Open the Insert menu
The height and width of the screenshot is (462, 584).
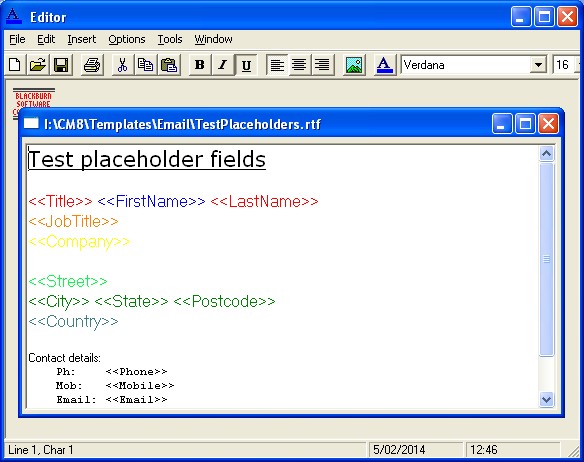(x=82, y=39)
